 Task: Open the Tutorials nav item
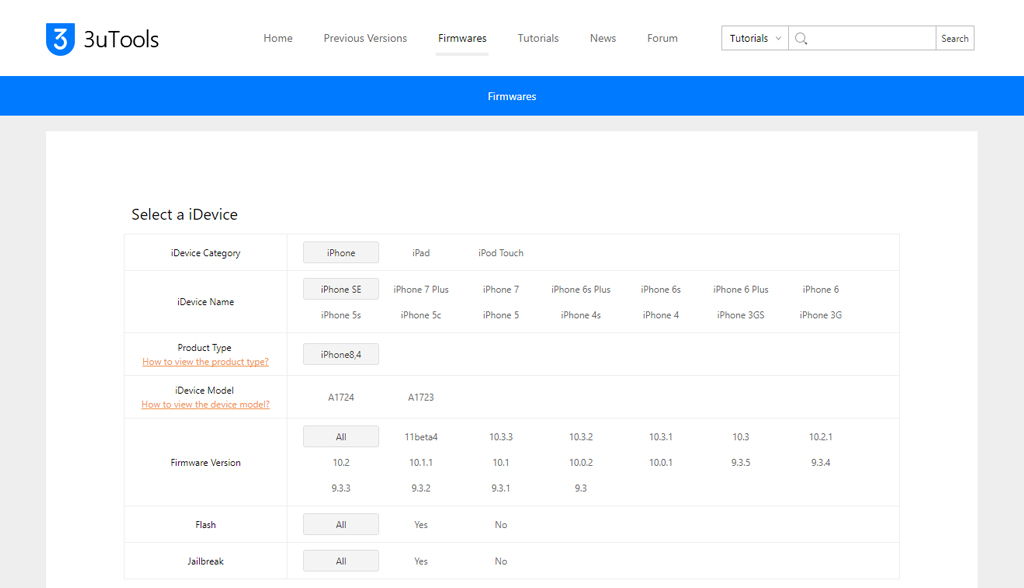pos(538,39)
